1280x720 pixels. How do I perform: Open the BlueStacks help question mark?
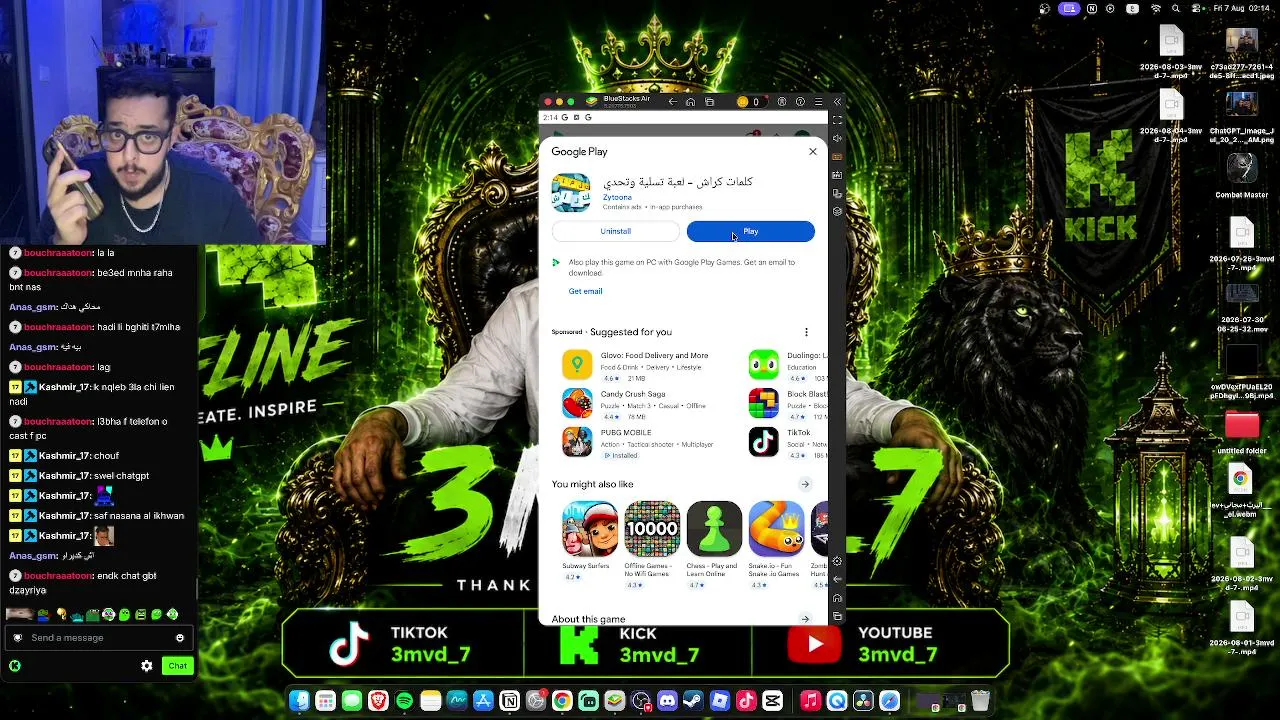(x=800, y=102)
